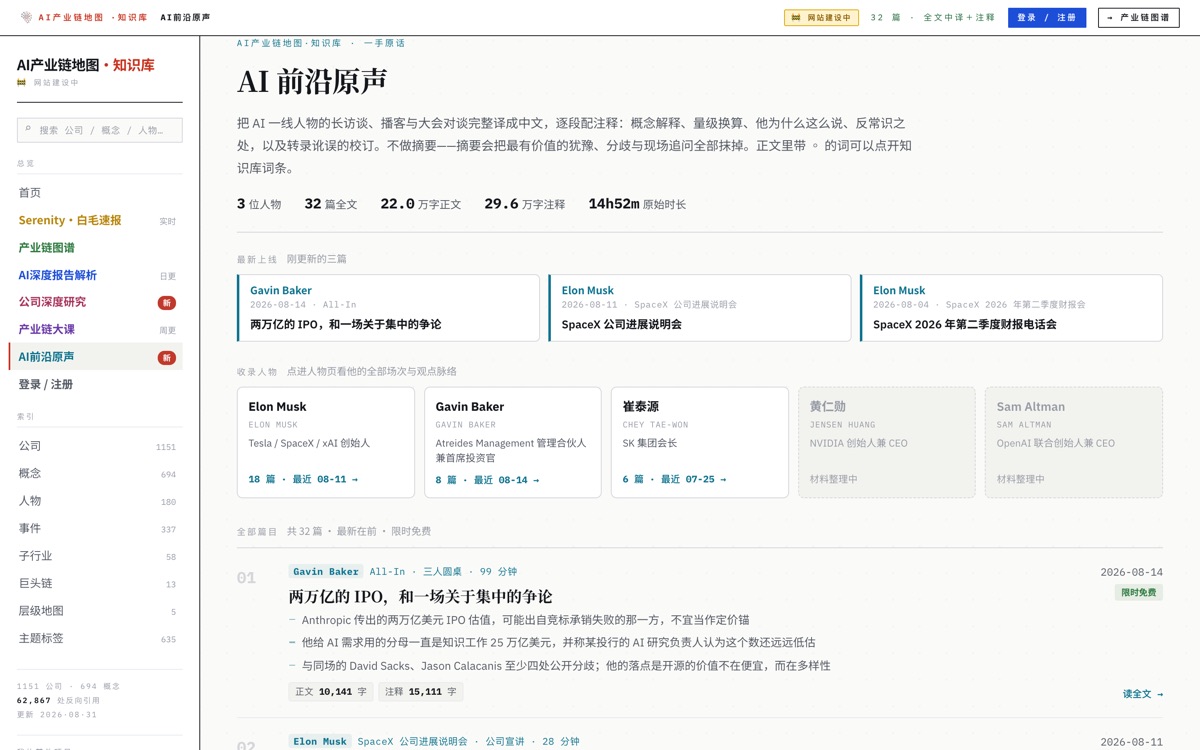
Task: Click the AI产业链地图 · 知识库 top bar link
Action: [92, 18]
